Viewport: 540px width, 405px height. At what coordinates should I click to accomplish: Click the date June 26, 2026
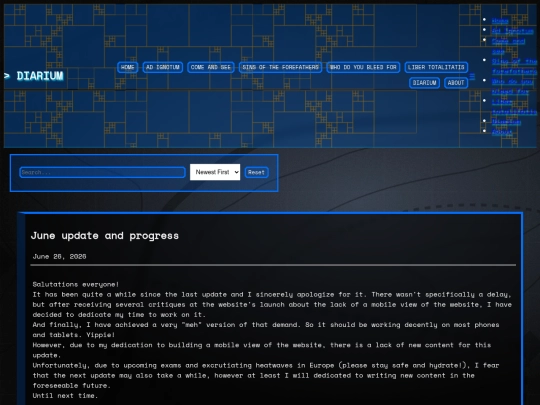[59, 256]
